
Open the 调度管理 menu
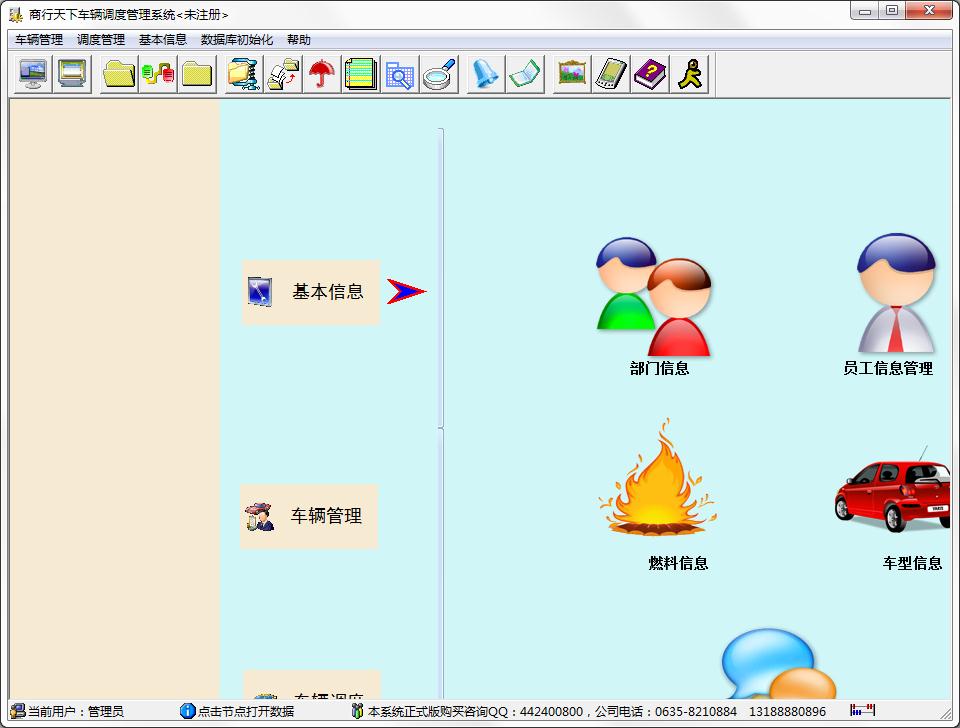101,40
